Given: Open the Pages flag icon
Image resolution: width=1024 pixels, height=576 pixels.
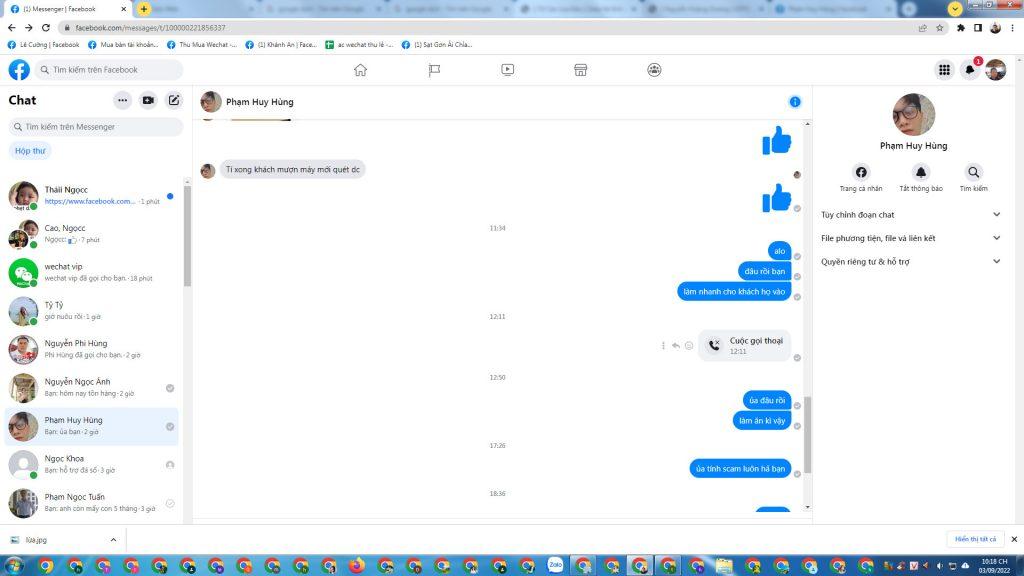Looking at the screenshot, I should tap(434, 70).
